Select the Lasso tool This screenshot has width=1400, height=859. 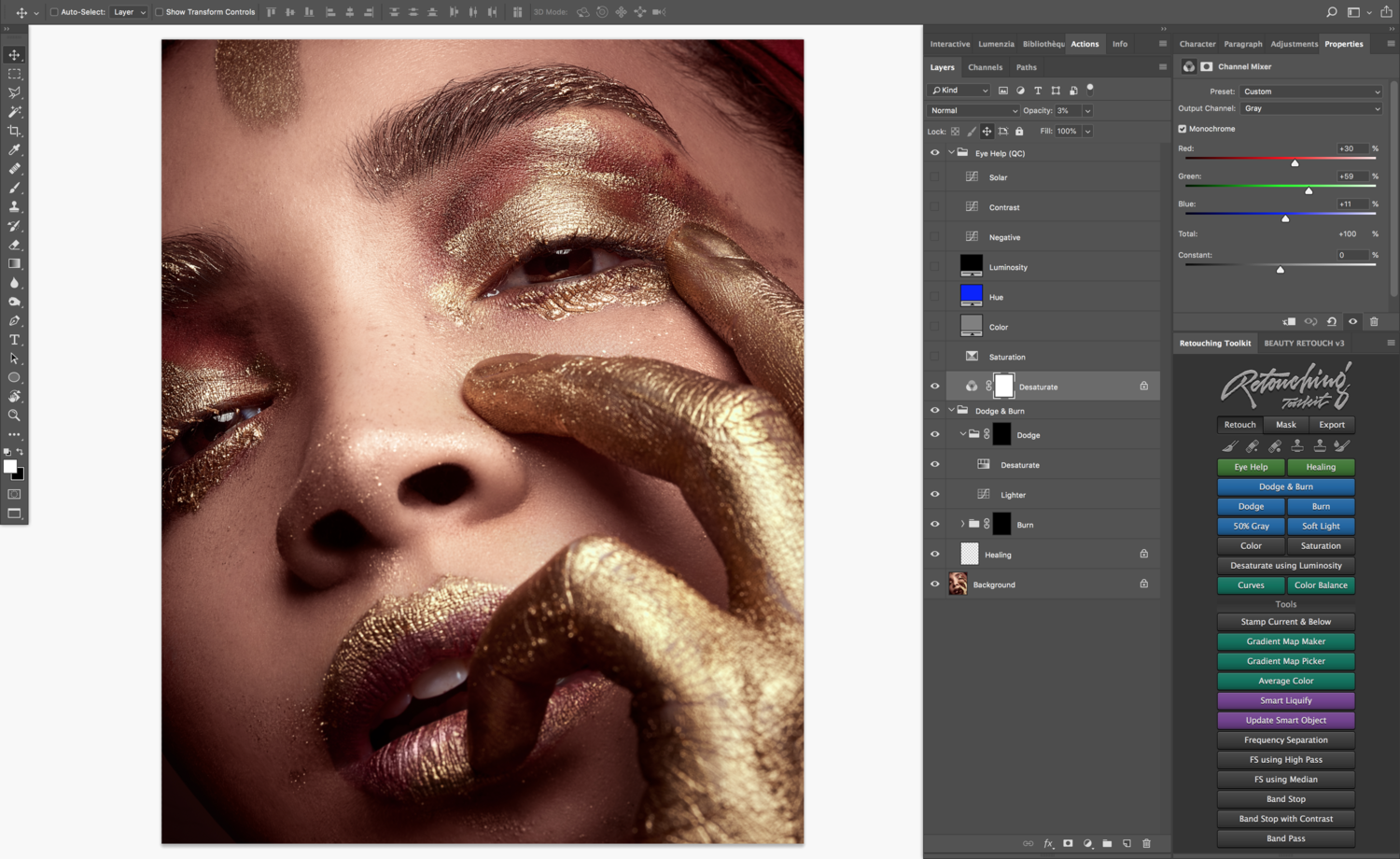pos(14,92)
